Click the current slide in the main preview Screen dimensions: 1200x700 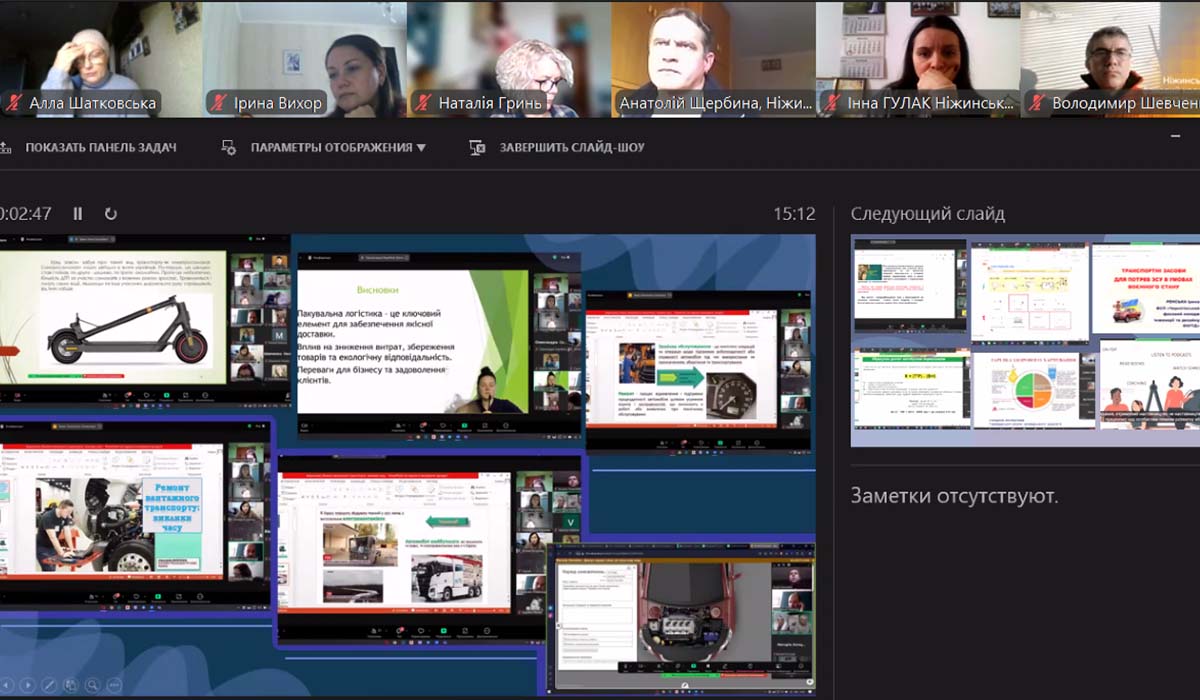click(x=407, y=450)
